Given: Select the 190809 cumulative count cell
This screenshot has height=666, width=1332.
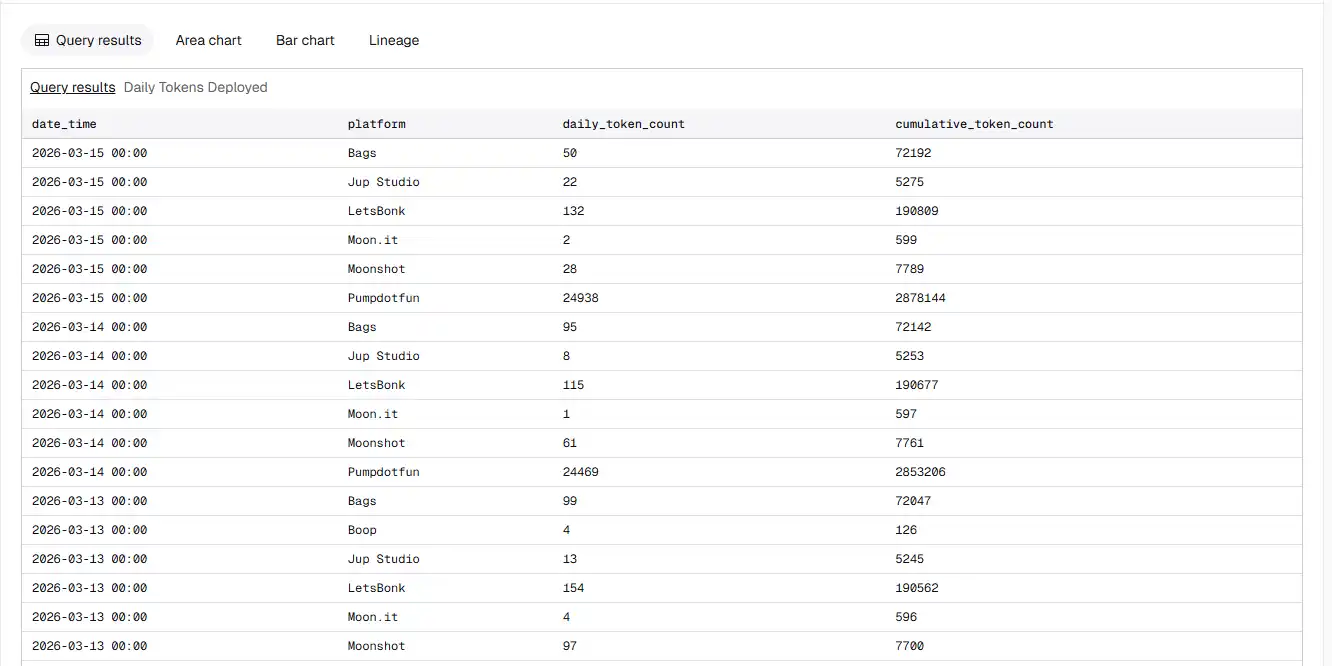Looking at the screenshot, I should point(917,211).
